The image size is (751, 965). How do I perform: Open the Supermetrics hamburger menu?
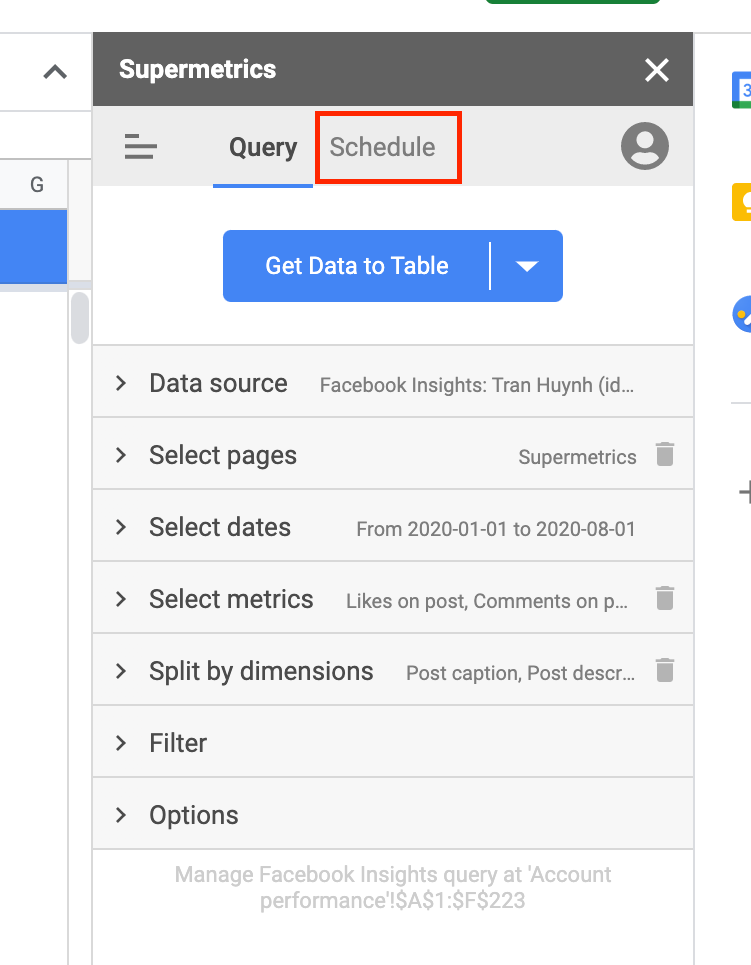point(141,148)
